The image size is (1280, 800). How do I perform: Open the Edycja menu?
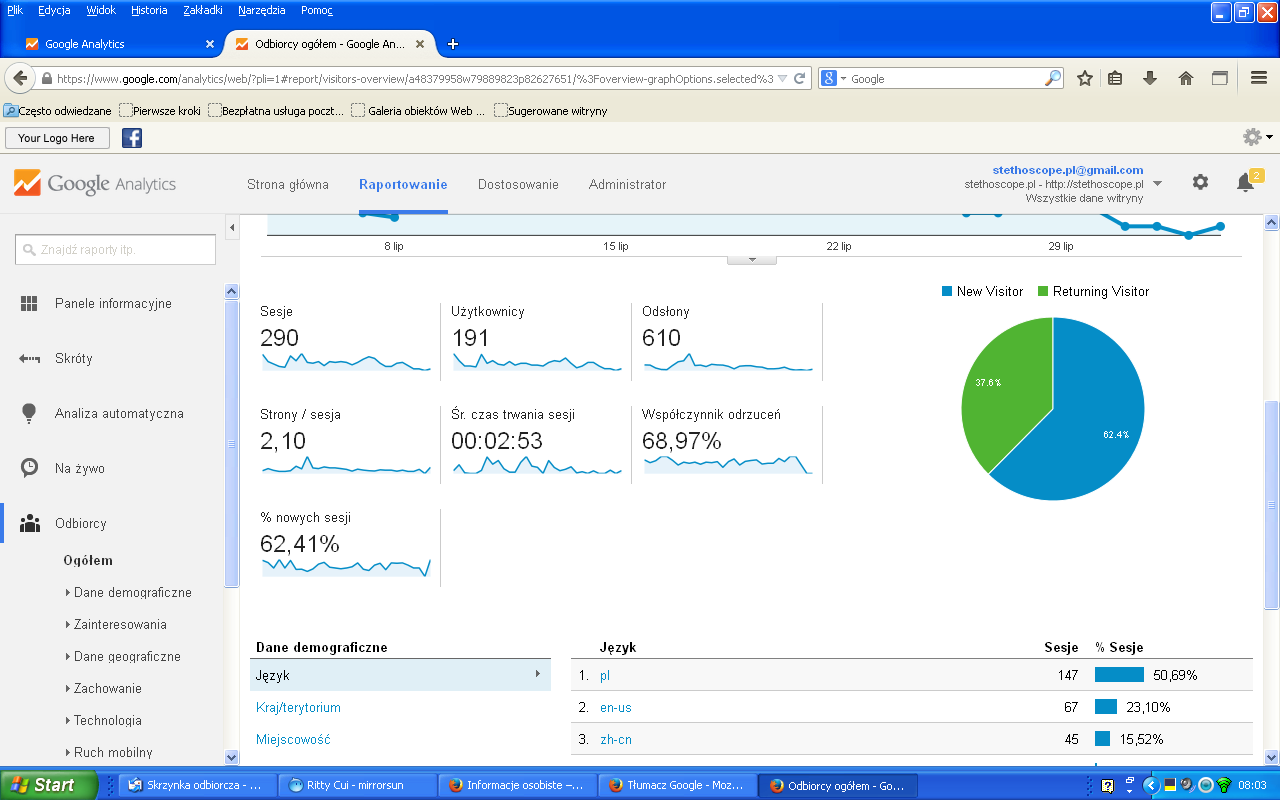54,10
